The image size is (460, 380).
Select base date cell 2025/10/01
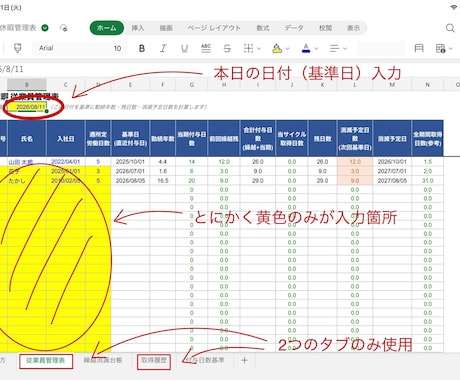[130, 162]
